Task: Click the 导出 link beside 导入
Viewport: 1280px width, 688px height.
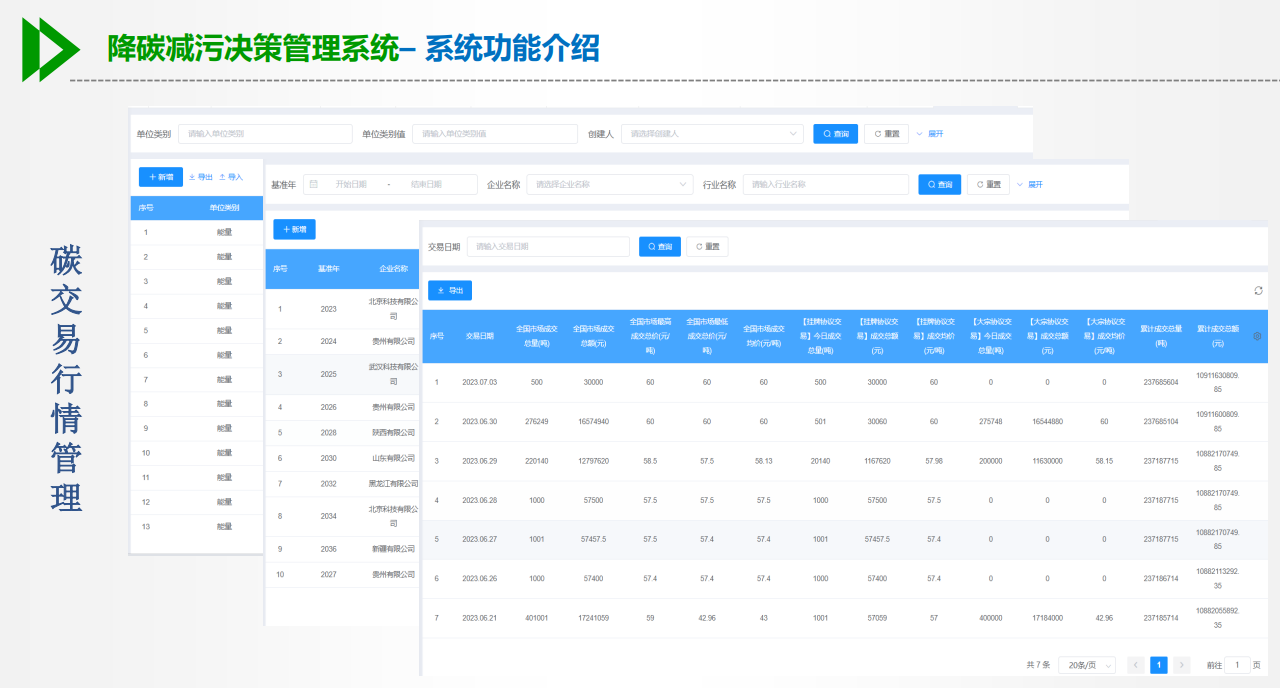Action: click(x=201, y=177)
